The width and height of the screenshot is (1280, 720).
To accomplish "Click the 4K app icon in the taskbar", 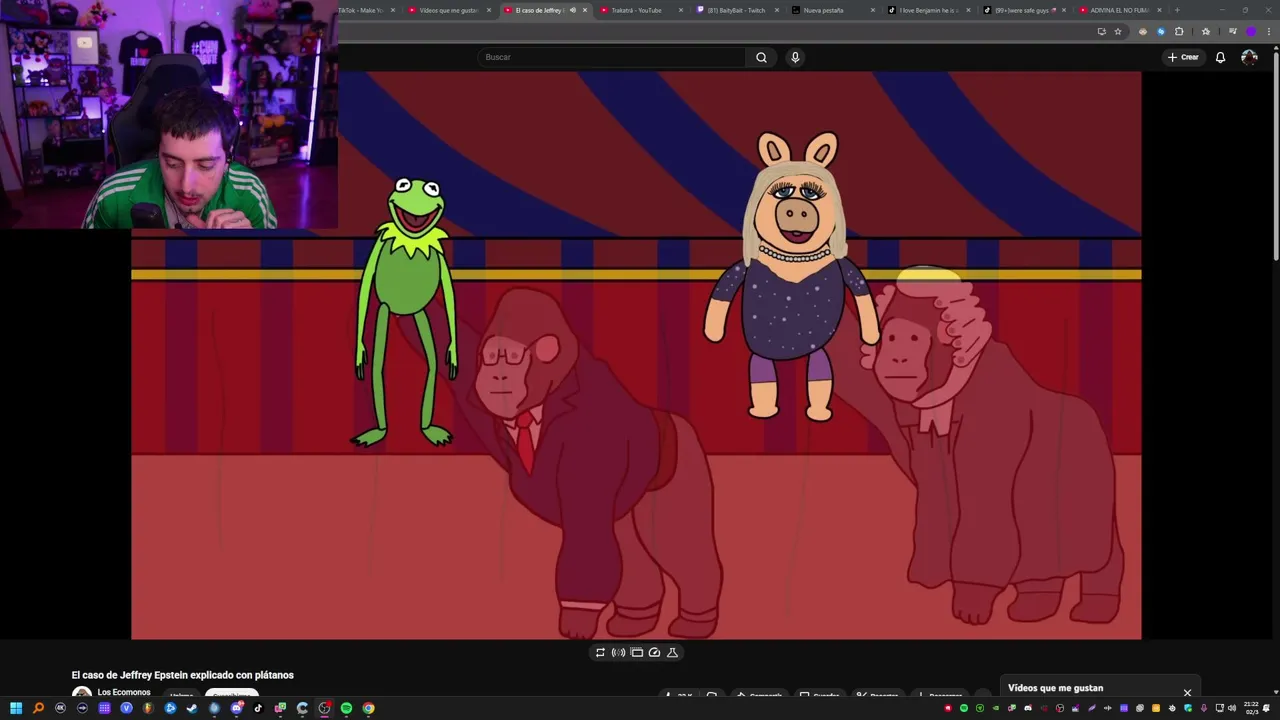I will point(60,708).
